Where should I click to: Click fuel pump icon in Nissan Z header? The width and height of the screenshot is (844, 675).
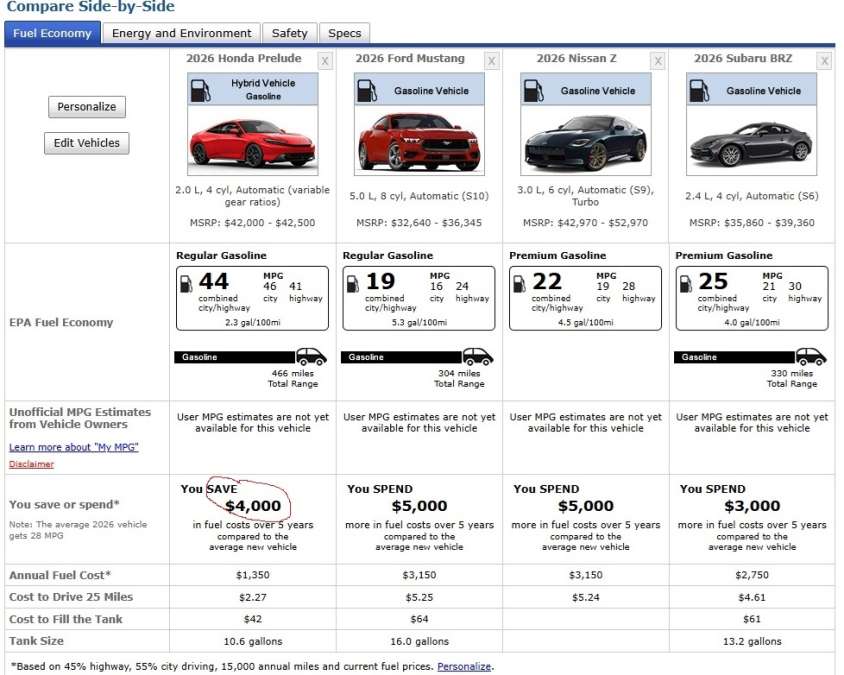(533, 90)
